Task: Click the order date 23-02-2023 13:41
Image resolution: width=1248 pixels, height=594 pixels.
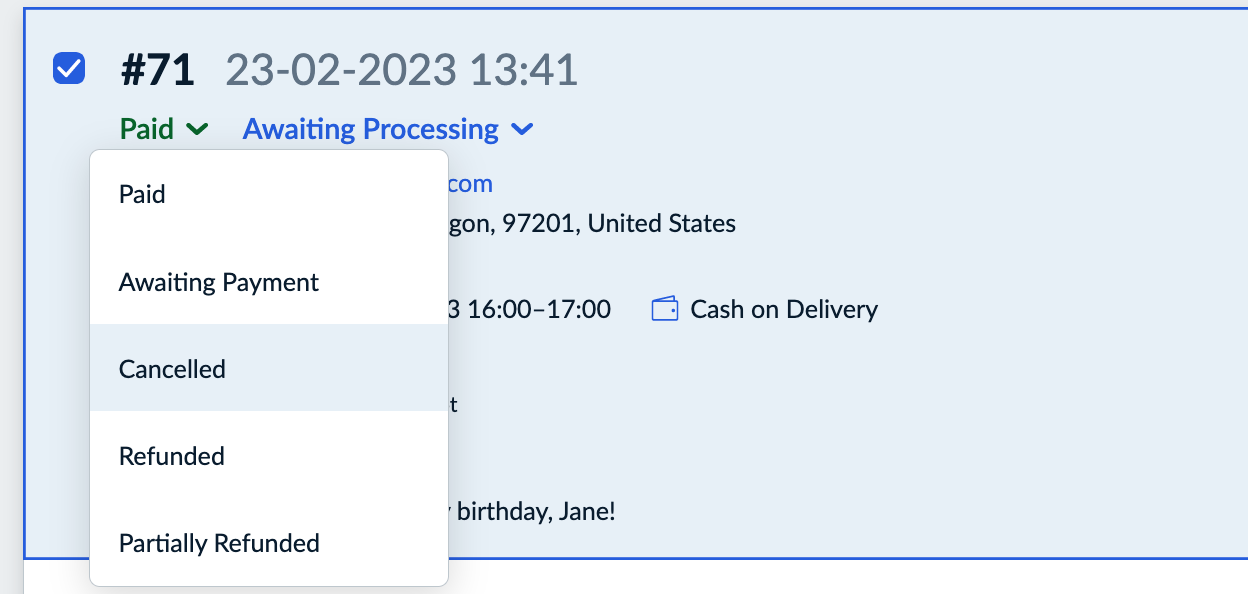Action: coord(400,67)
